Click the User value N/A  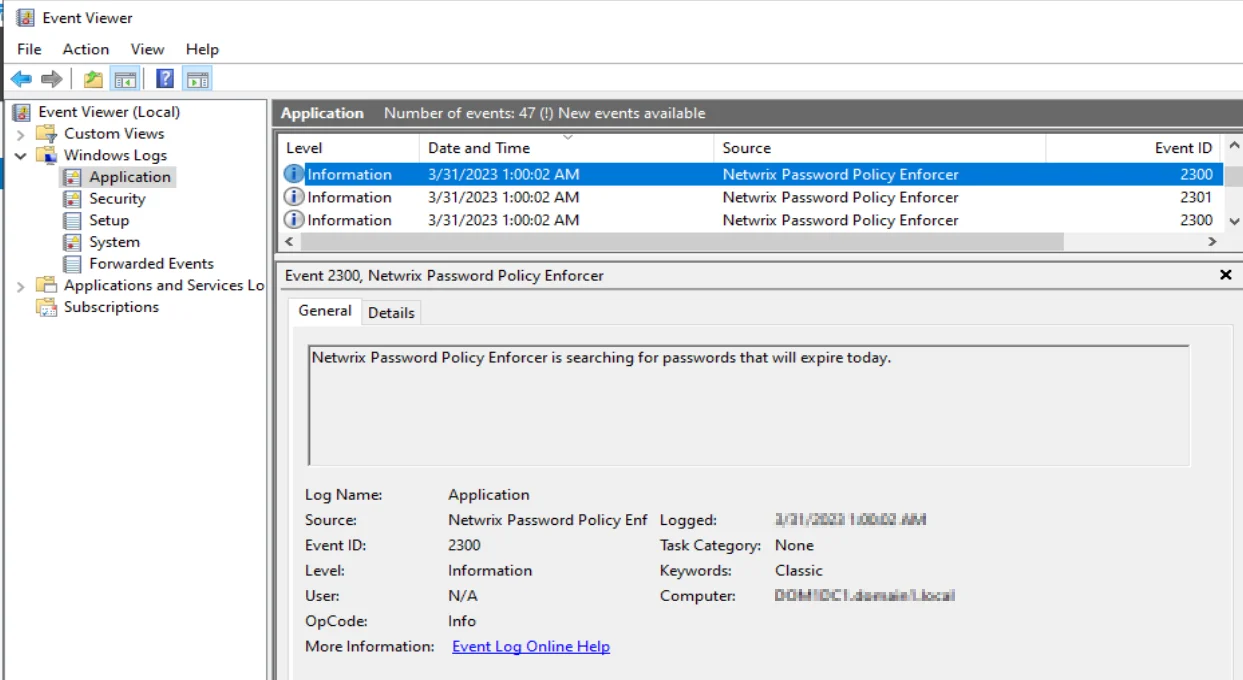[x=463, y=597]
